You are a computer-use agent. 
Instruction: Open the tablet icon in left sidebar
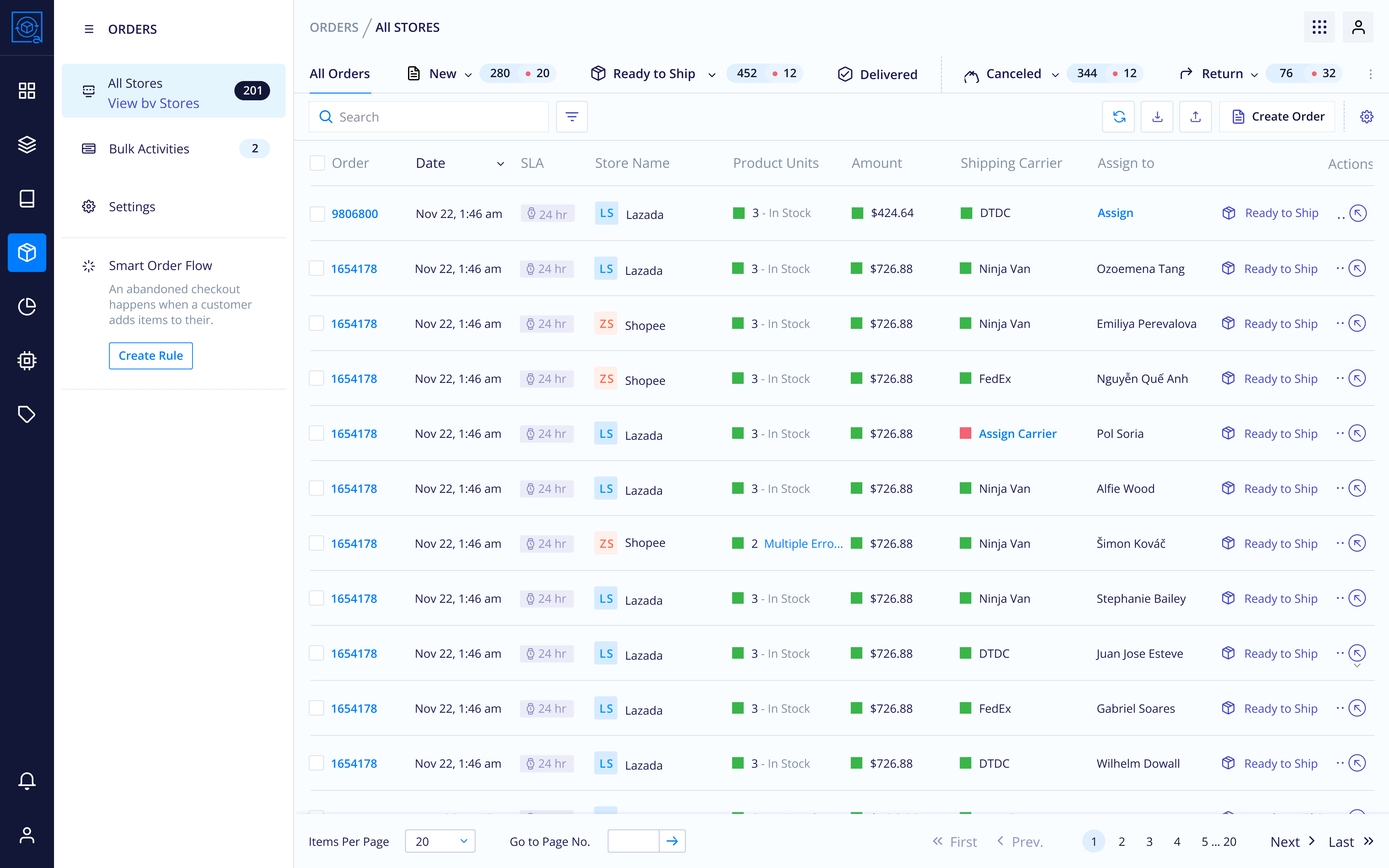coord(27,199)
